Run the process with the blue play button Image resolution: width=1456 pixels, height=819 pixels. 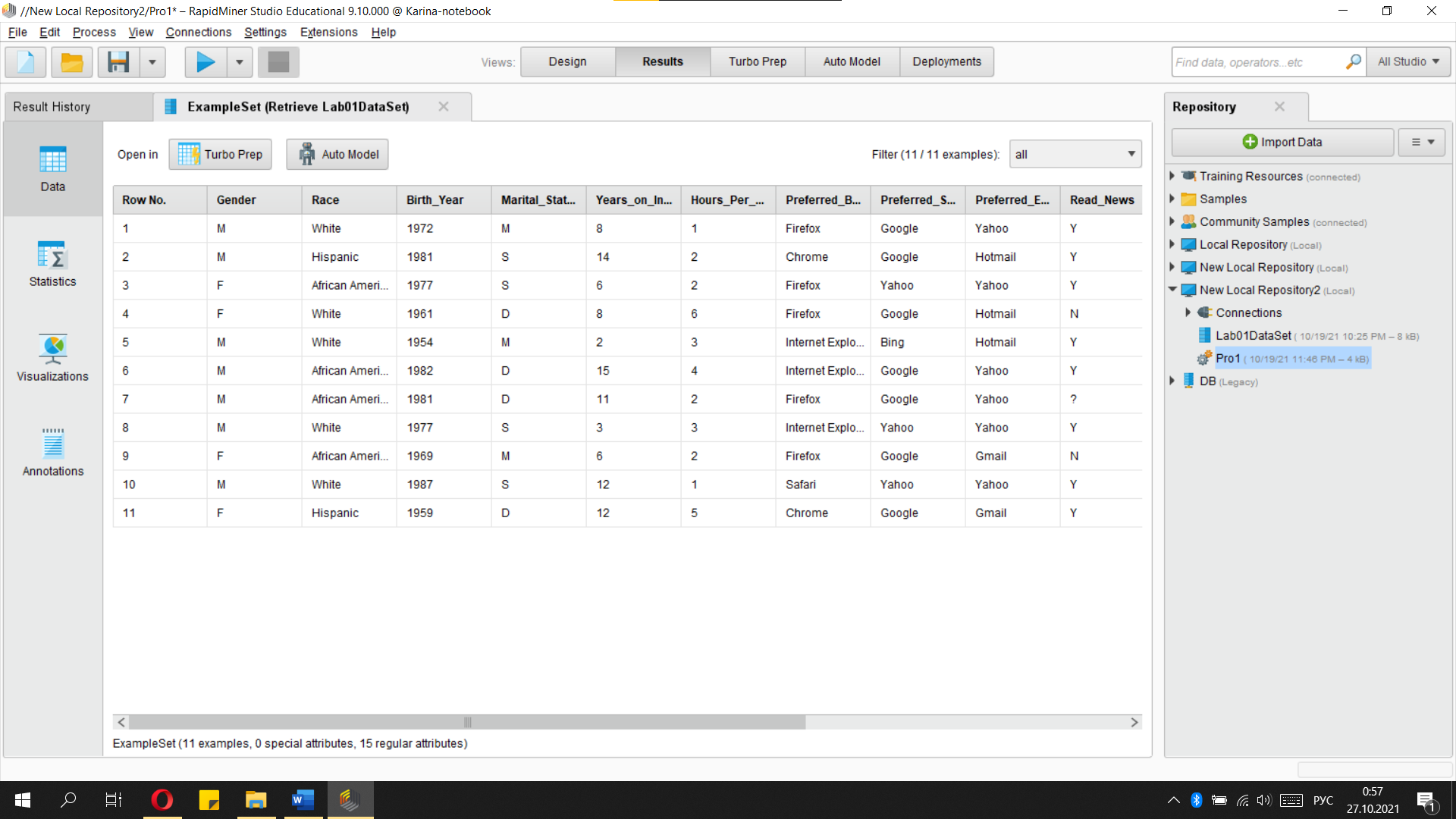206,62
